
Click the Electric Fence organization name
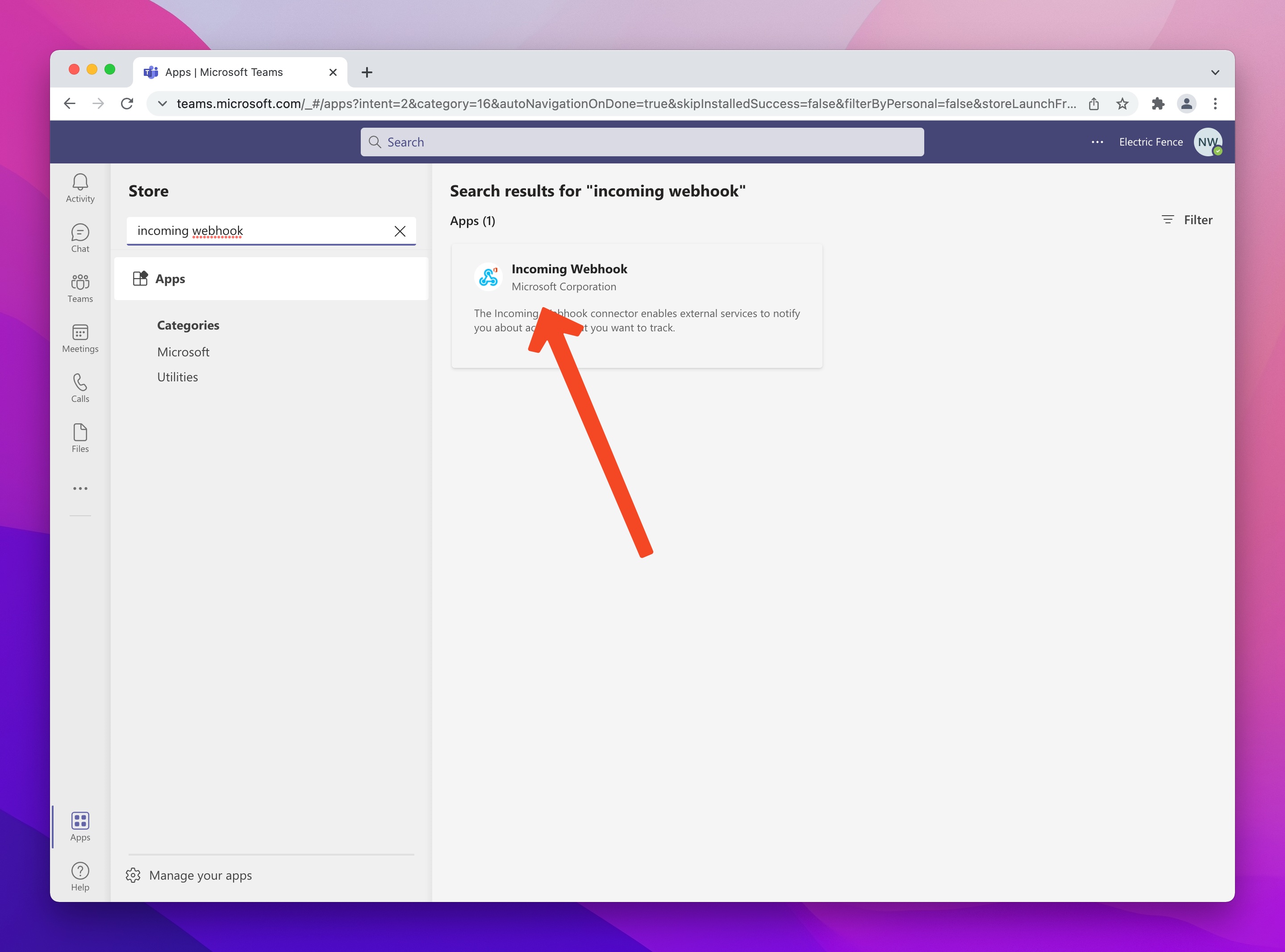(x=1151, y=142)
